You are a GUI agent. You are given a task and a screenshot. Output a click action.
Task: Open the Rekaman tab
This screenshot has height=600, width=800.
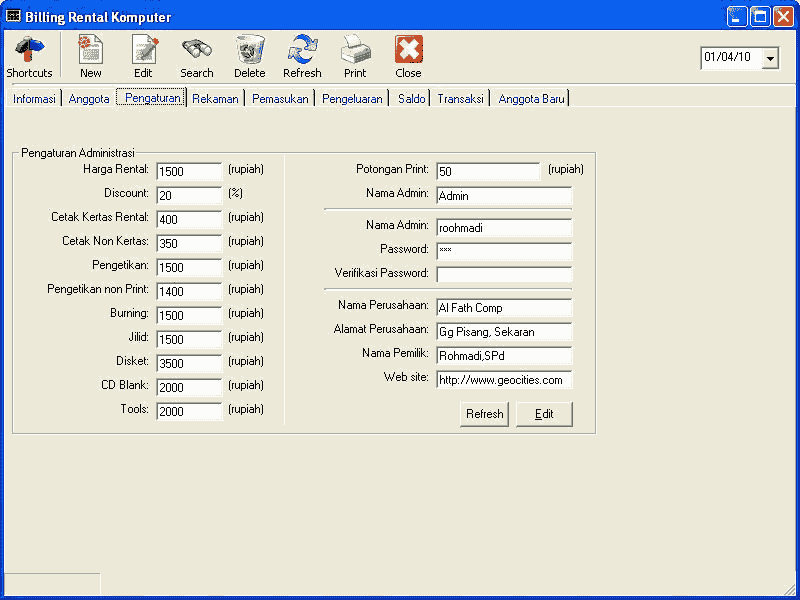(x=215, y=98)
